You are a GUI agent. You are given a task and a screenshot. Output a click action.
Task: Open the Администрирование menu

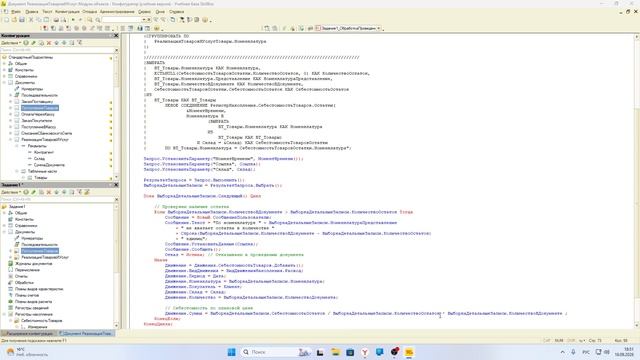(x=117, y=11)
